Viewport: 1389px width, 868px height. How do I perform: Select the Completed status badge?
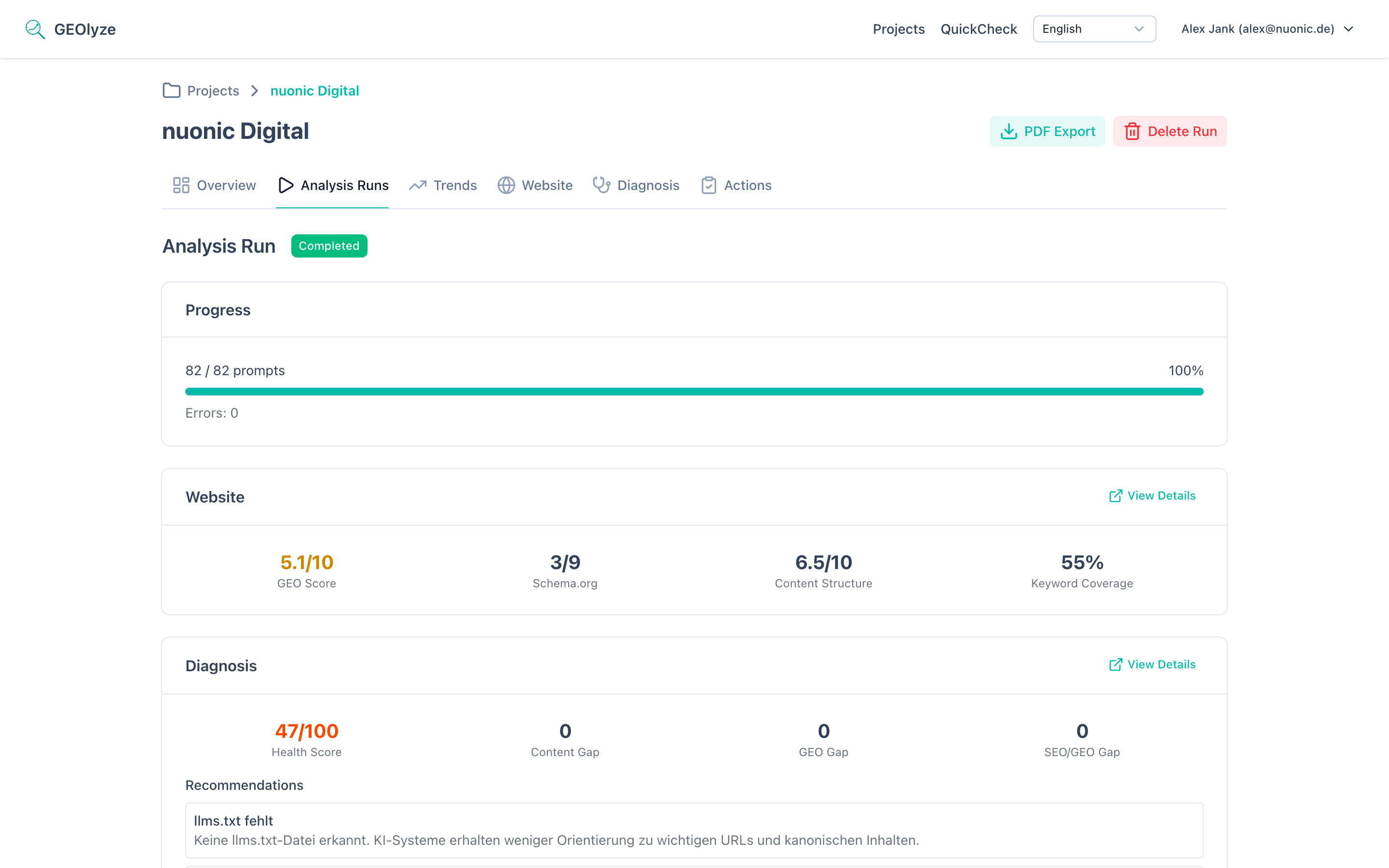(x=329, y=246)
